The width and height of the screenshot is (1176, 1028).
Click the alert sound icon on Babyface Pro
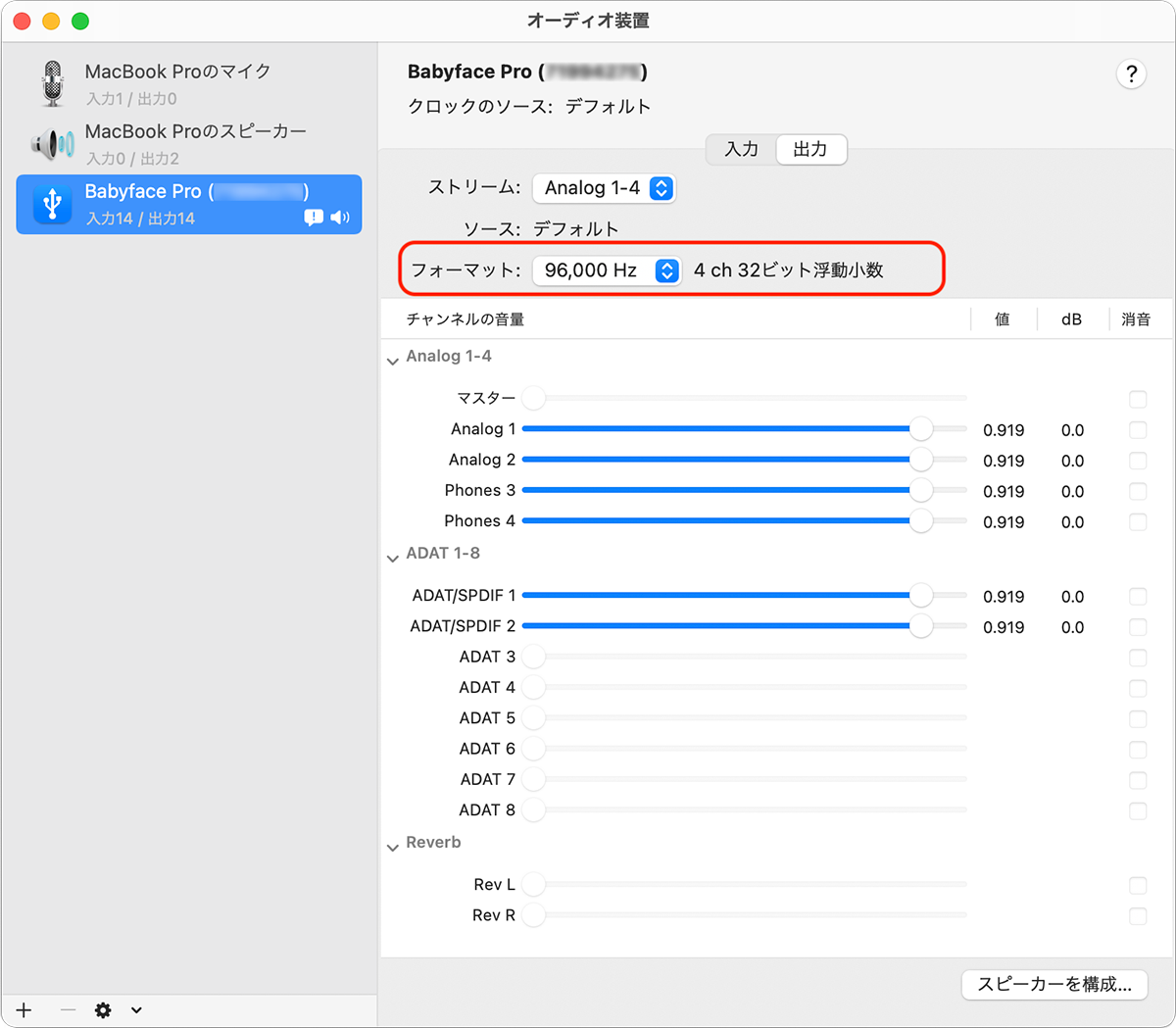[x=314, y=218]
